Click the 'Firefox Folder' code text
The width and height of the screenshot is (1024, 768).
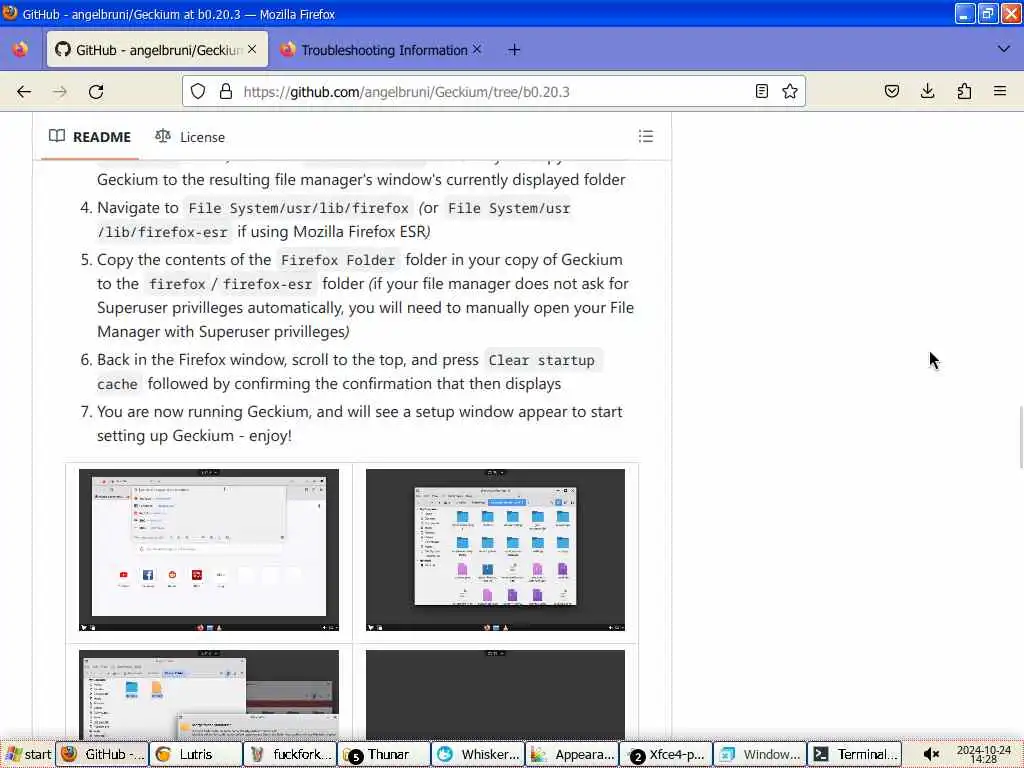point(338,260)
